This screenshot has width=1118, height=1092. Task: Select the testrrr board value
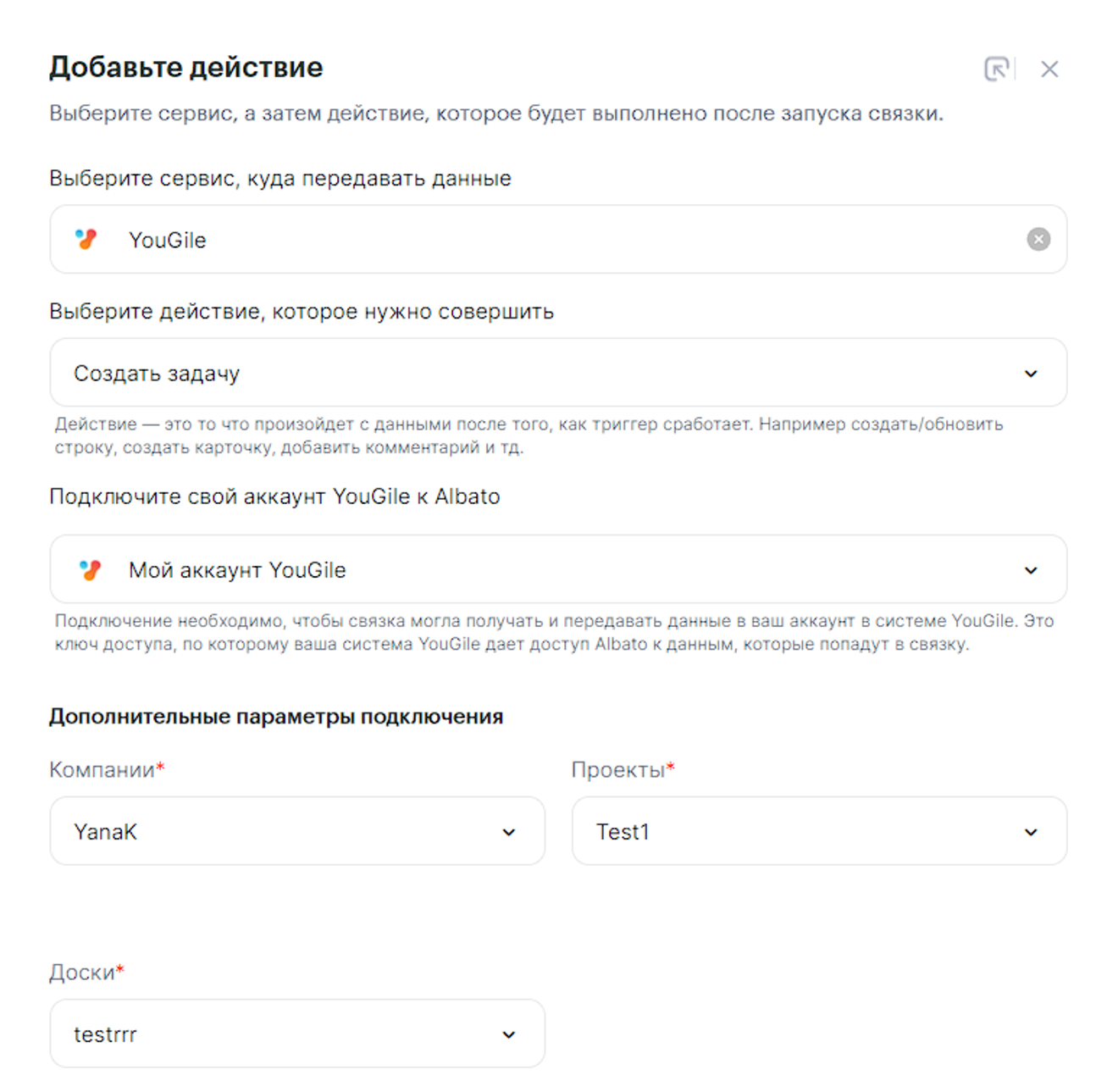point(105,1034)
